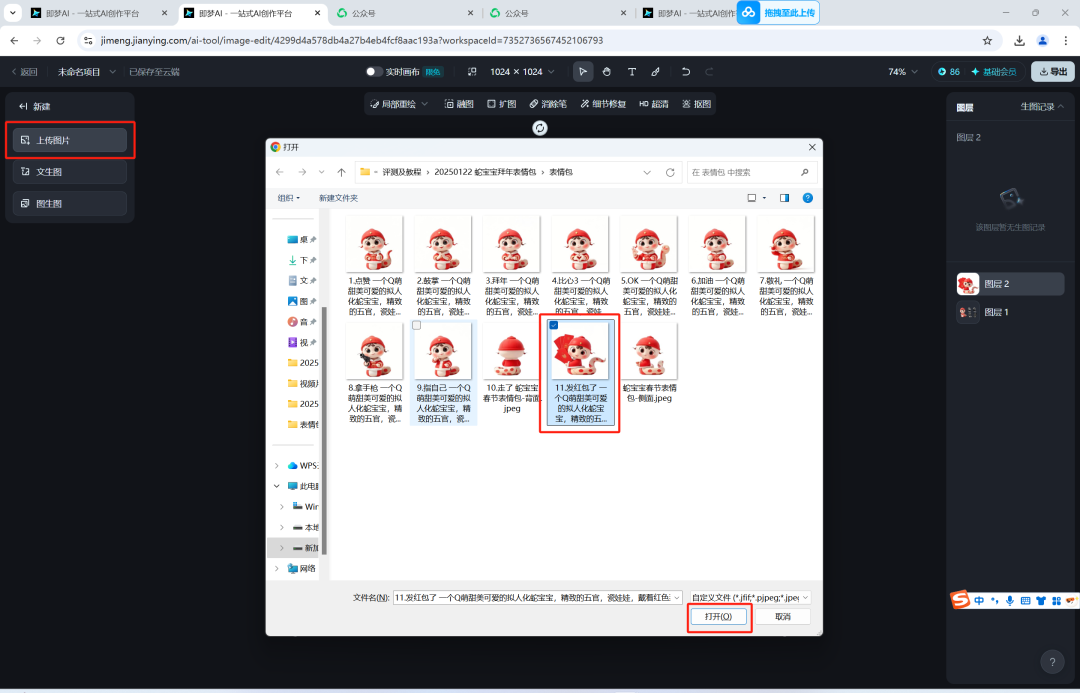The width and height of the screenshot is (1080, 693).
Task: Select the Text tool in top toolbar
Action: (632, 71)
